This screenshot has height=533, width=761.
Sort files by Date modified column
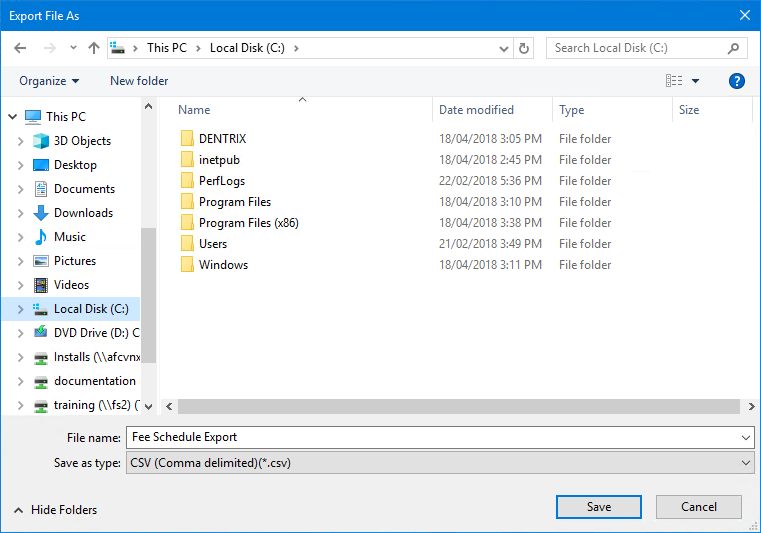(x=476, y=110)
